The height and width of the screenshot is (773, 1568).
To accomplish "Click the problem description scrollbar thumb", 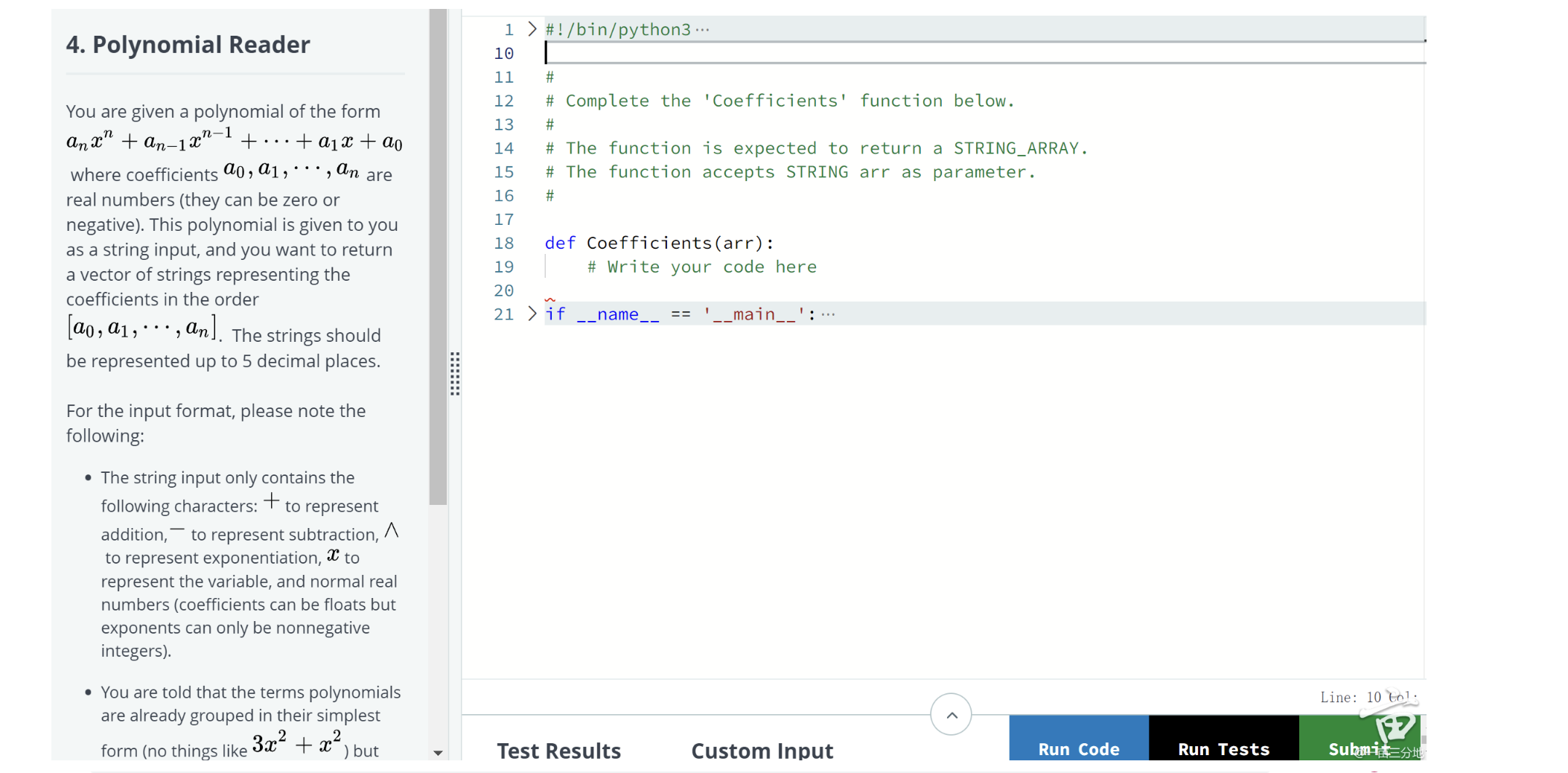I will pyautogui.click(x=438, y=257).
